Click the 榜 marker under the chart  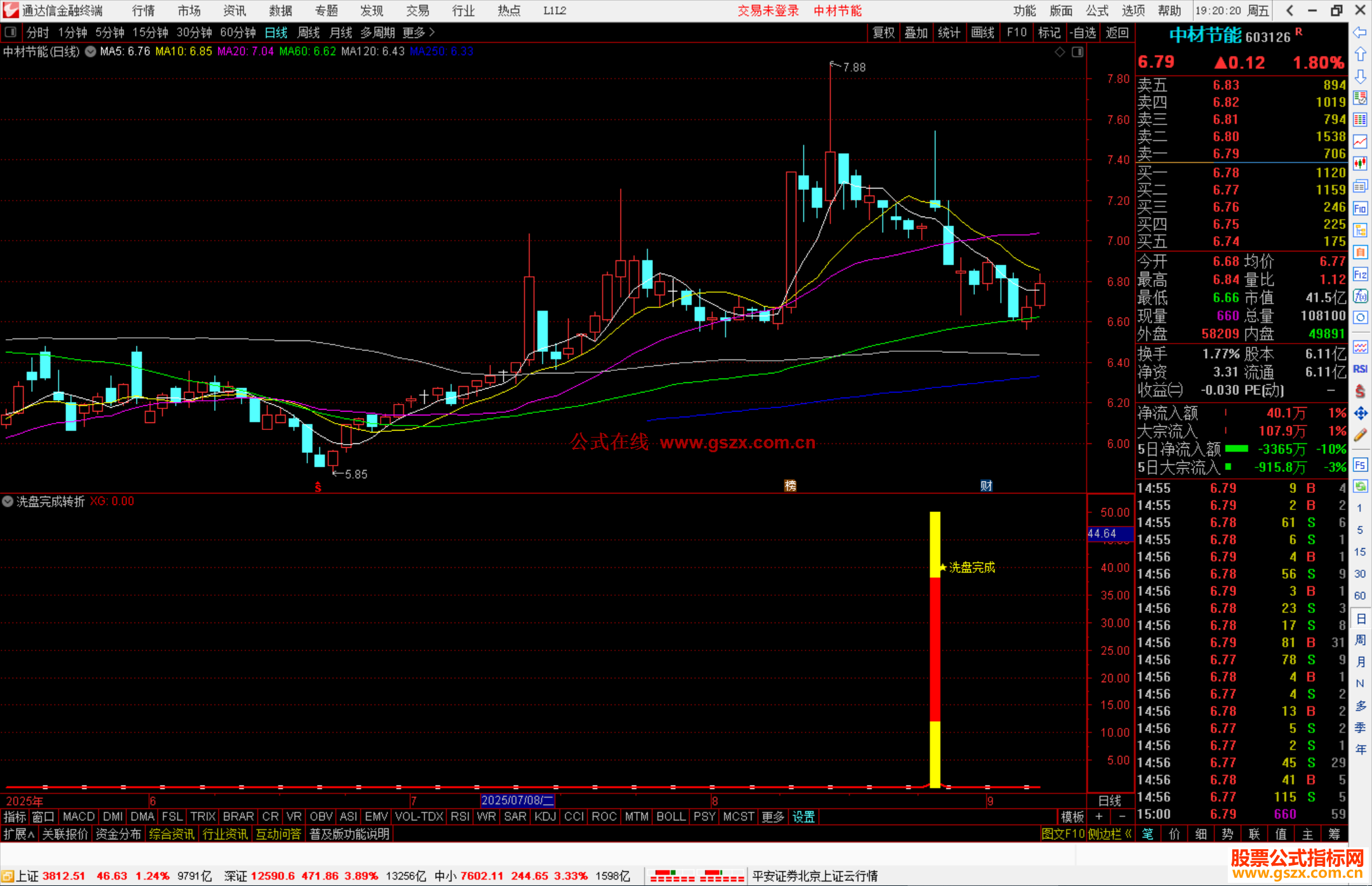tap(790, 486)
